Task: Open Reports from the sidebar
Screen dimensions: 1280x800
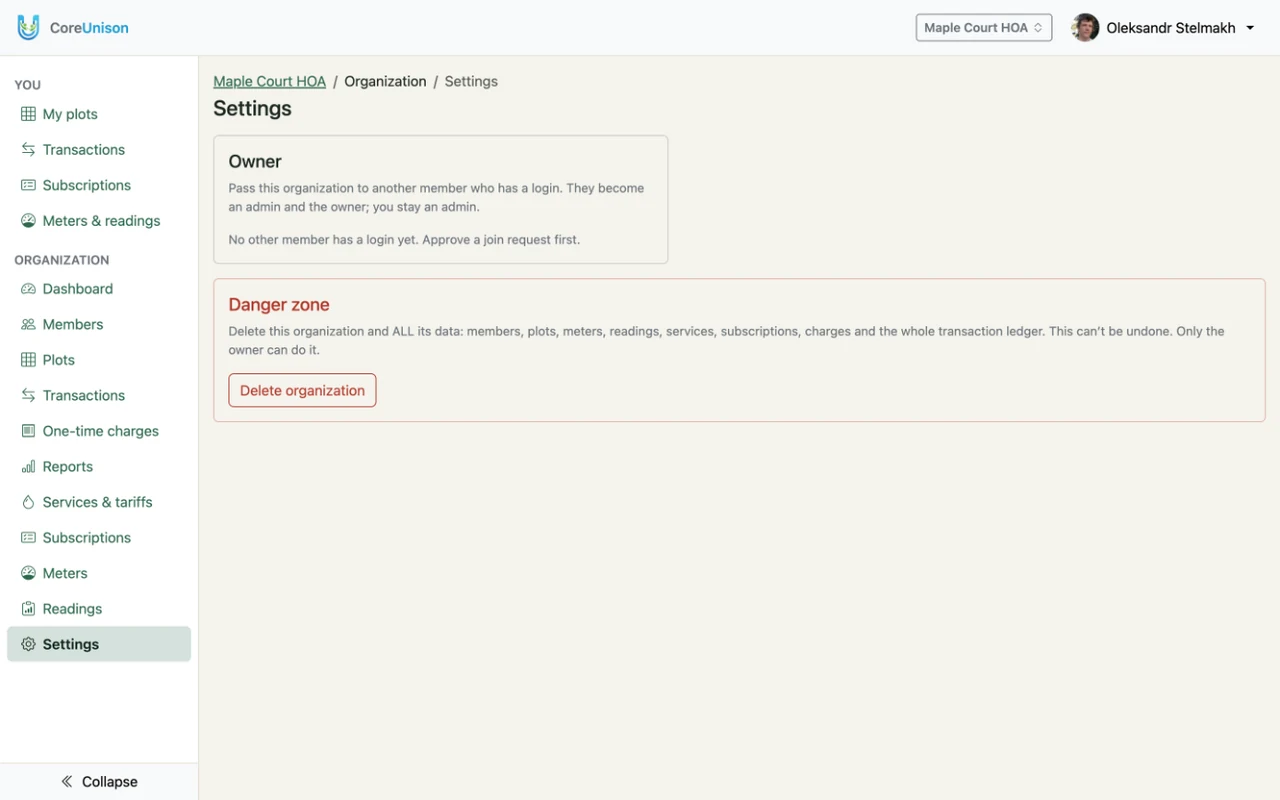Action: point(99,467)
